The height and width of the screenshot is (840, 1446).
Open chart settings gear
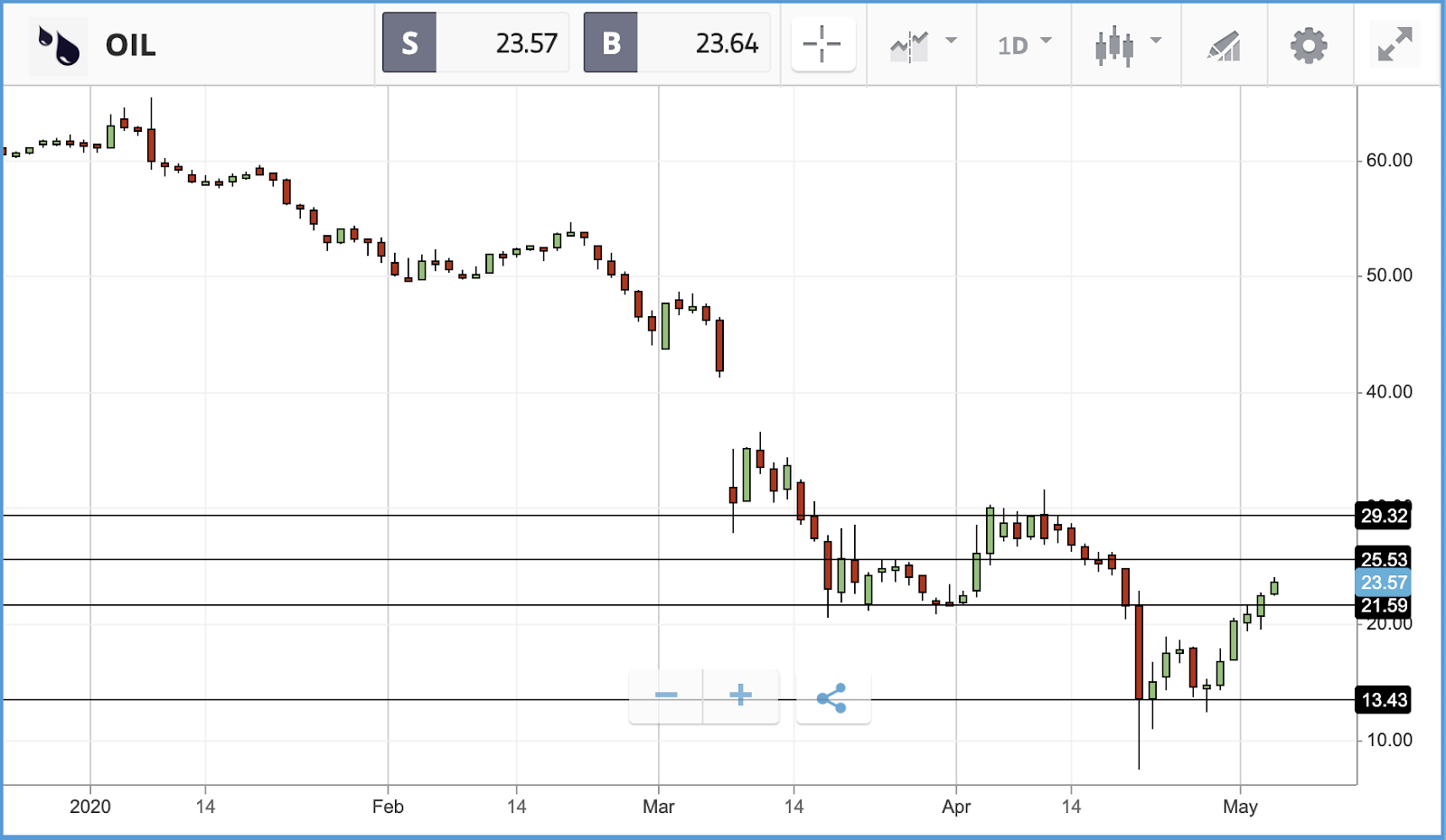tap(1309, 45)
